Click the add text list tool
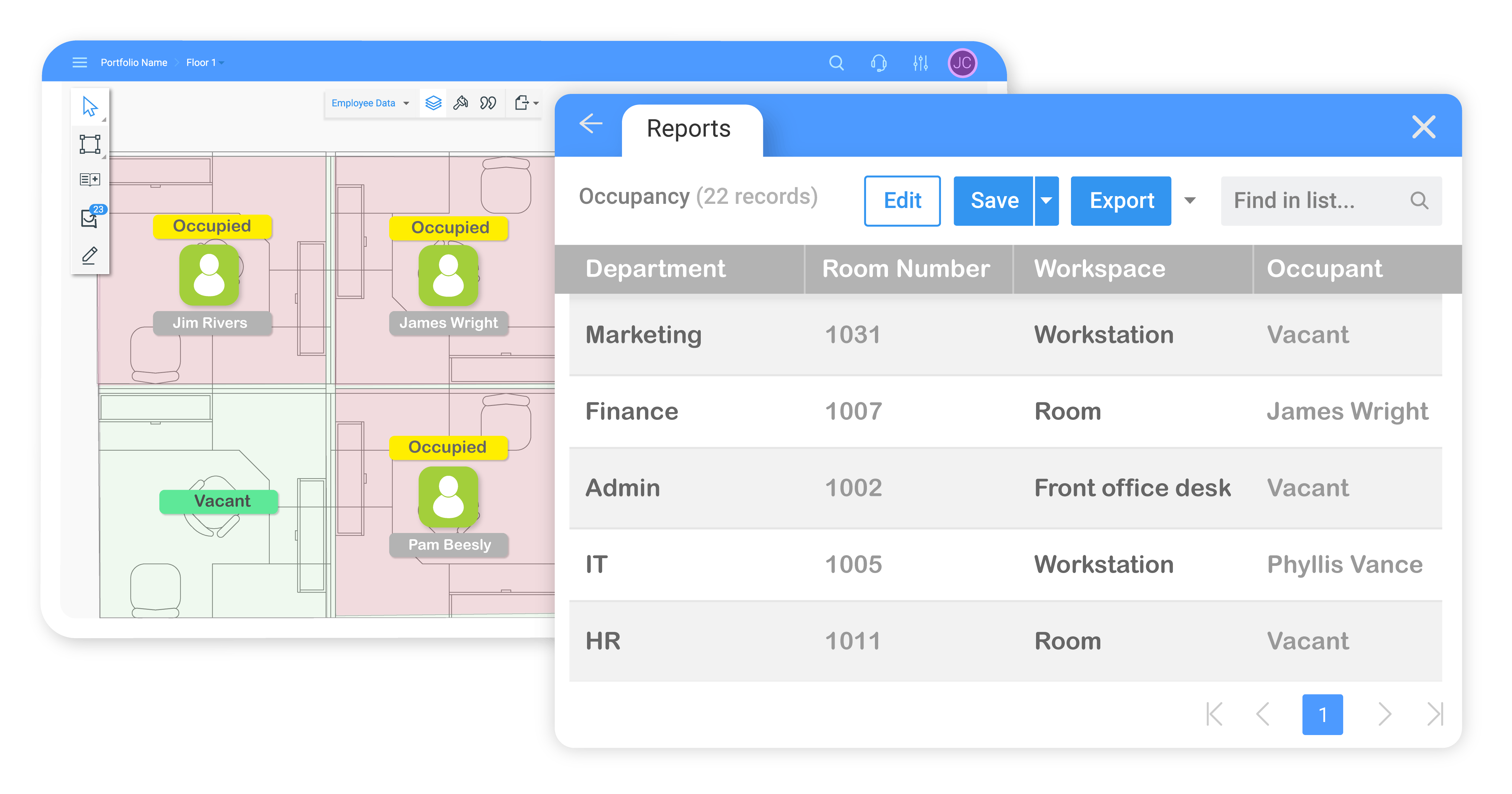 tap(90, 180)
